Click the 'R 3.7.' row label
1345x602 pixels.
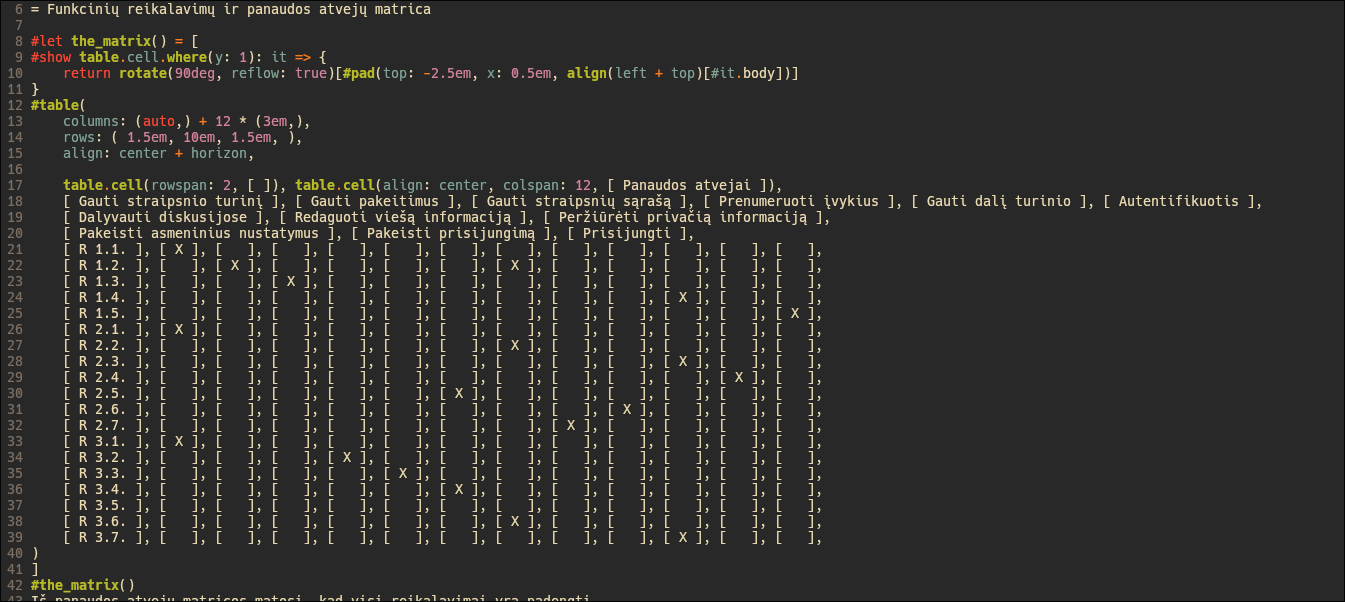point(103,537)
